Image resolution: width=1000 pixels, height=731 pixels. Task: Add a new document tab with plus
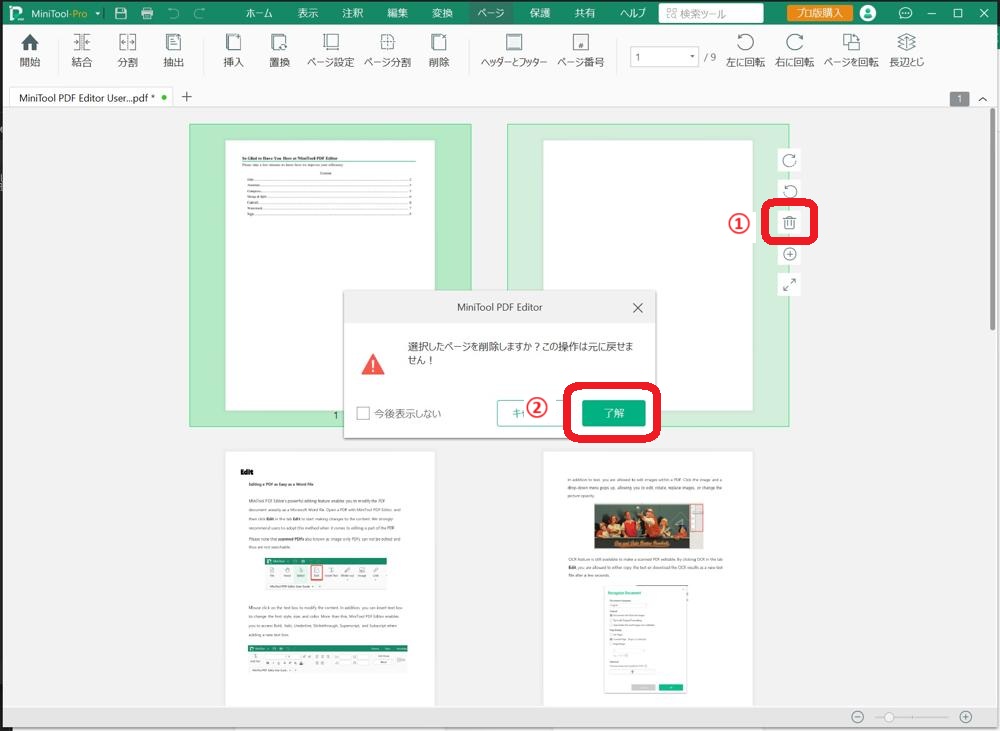(x=187, y=97)
